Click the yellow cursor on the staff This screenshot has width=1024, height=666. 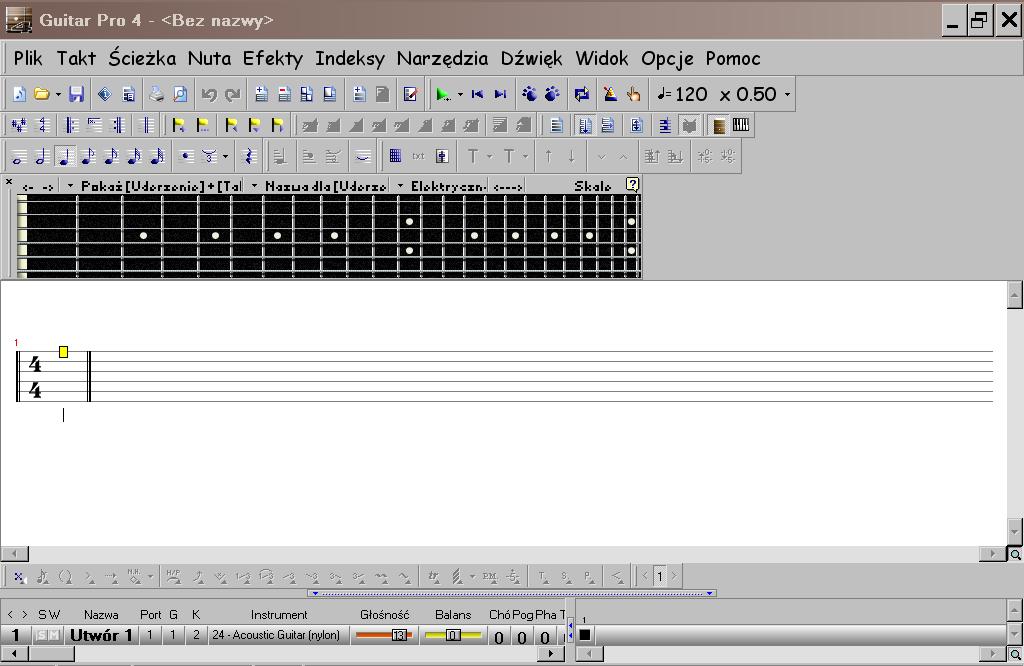click(63, 352)
